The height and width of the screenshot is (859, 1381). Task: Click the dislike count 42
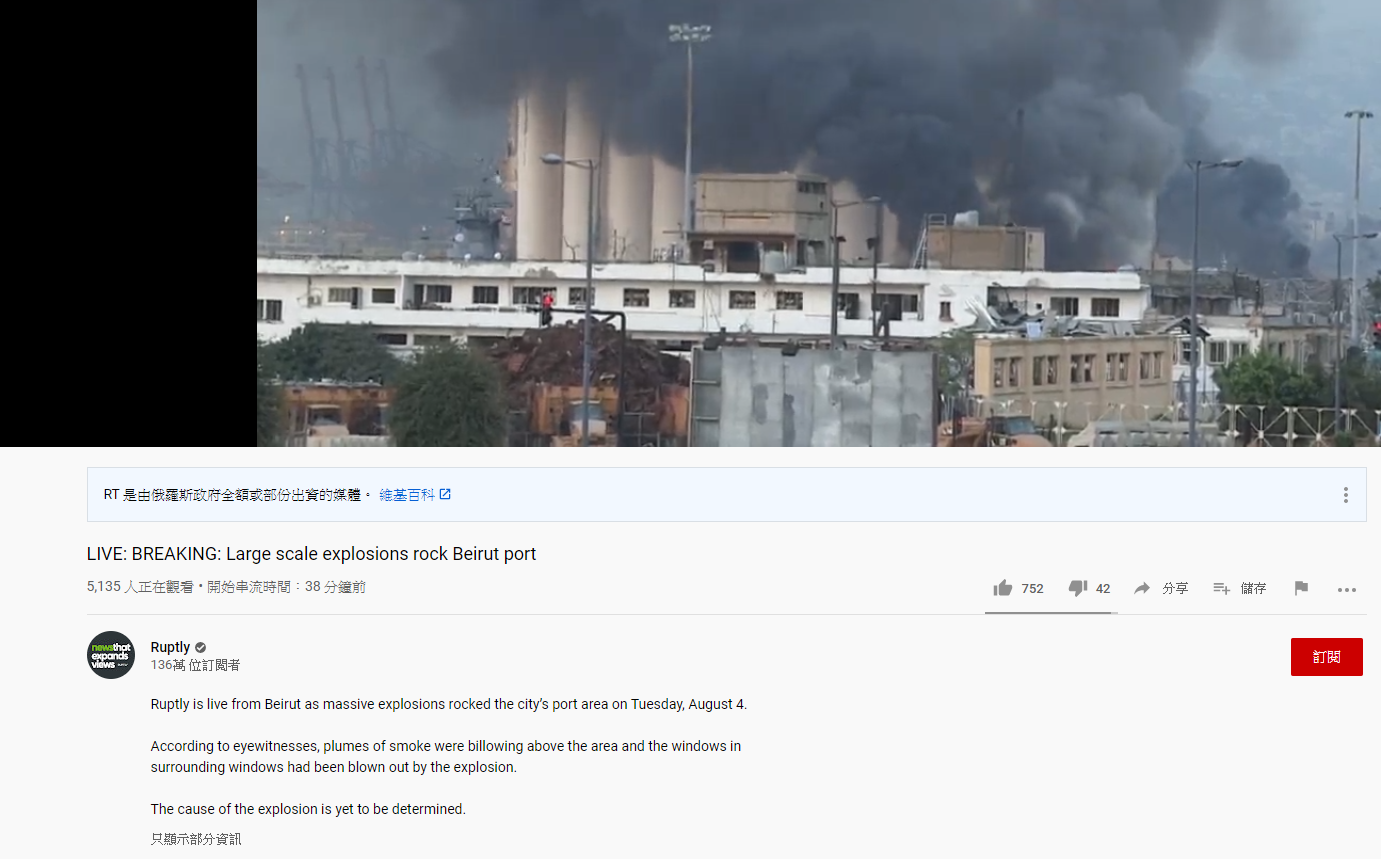coord(1103,589)
